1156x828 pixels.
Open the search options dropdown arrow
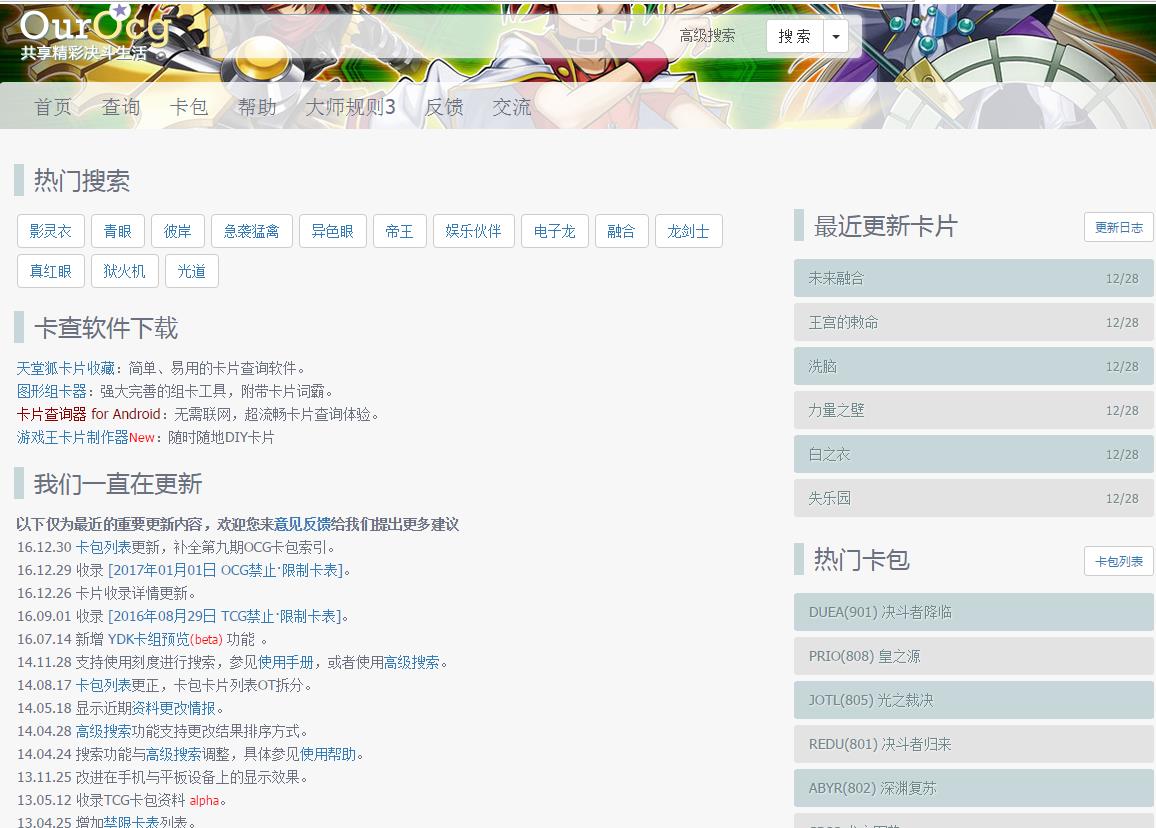click(x=835, y=36)
